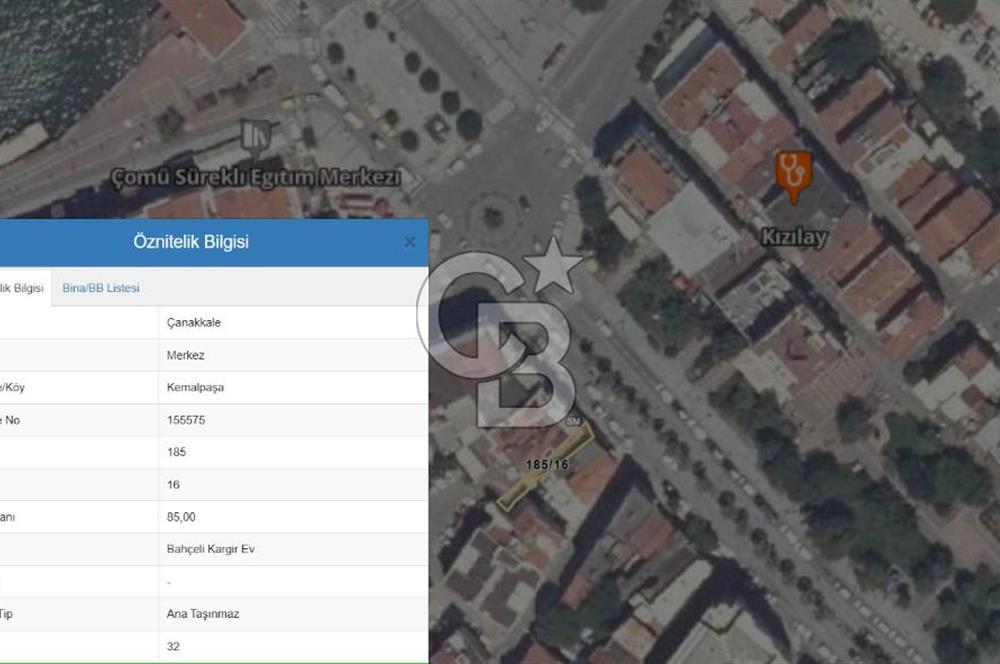Screen dimensions: 1000x664
Task: Click the Kemalpaşa neighborhood value
Action: point(195,388)
